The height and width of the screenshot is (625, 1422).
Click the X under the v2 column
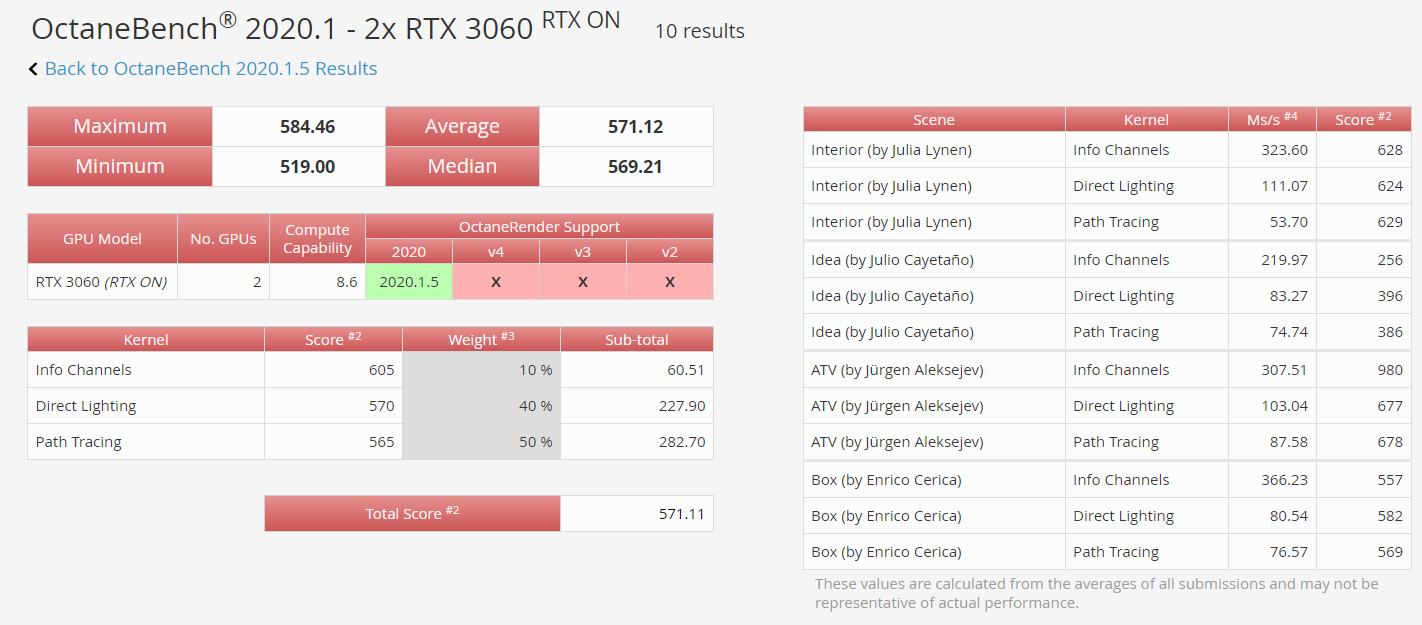pyautogui.click(x=670, y=282)
